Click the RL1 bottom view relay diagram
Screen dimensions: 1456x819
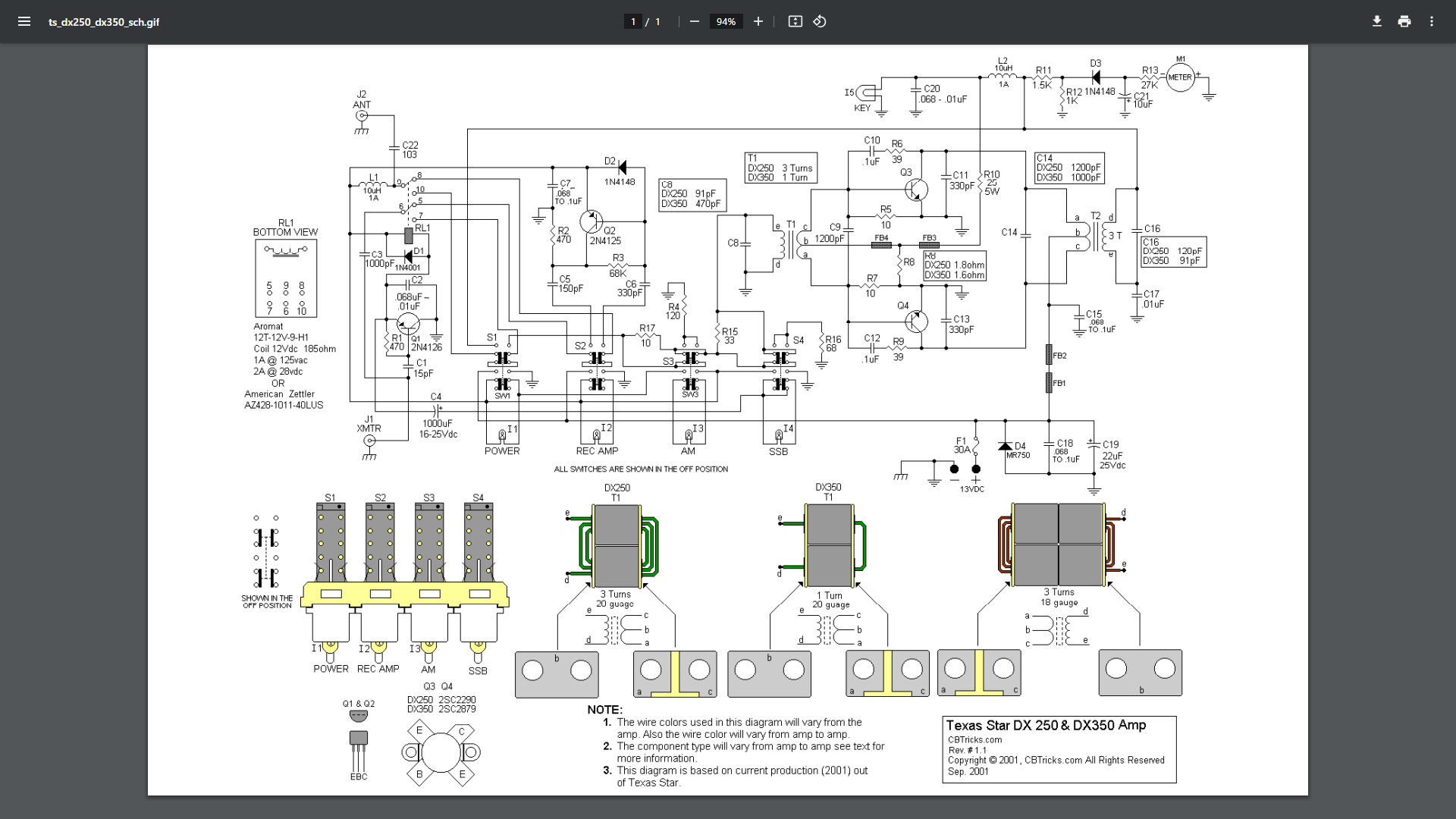tap(286, 278)
